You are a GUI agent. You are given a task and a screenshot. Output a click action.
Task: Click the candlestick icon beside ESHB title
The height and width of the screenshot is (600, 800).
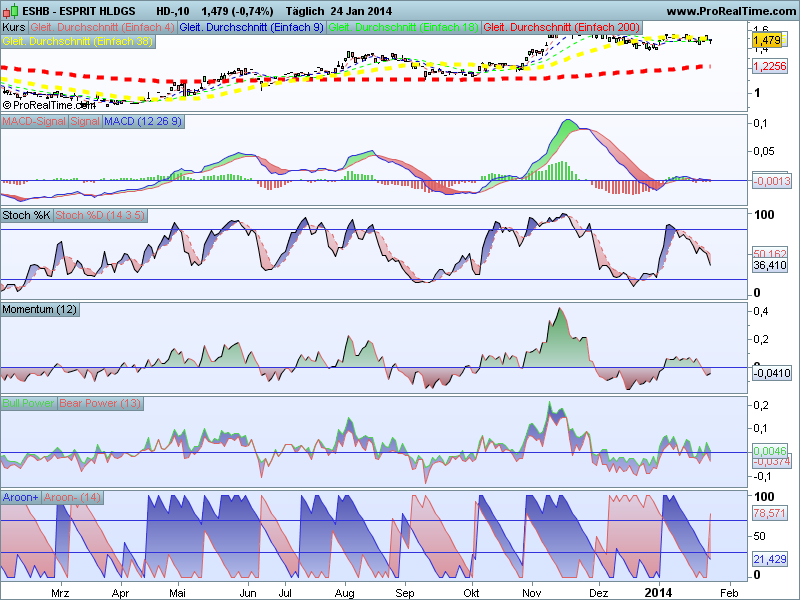click(x=11, y=11)
